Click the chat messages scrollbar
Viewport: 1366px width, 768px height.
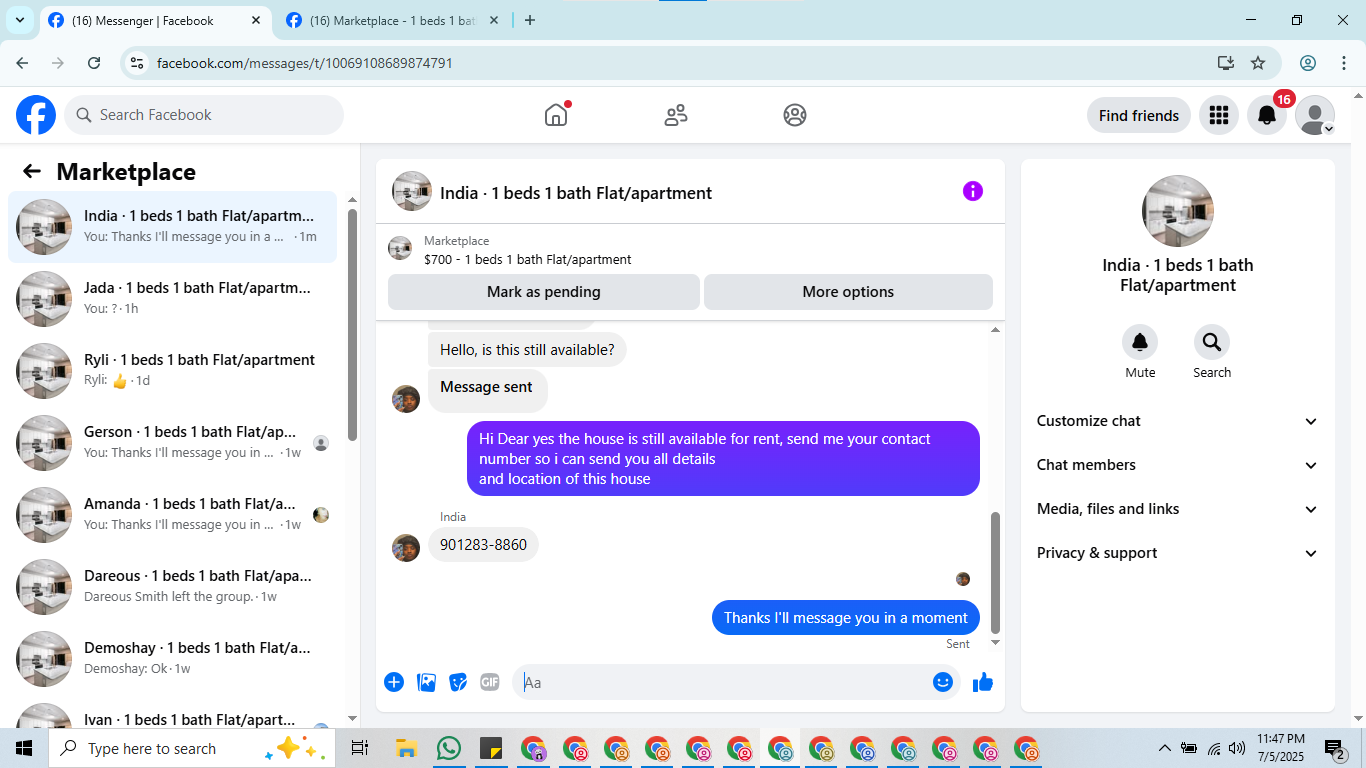coord(995,572)
